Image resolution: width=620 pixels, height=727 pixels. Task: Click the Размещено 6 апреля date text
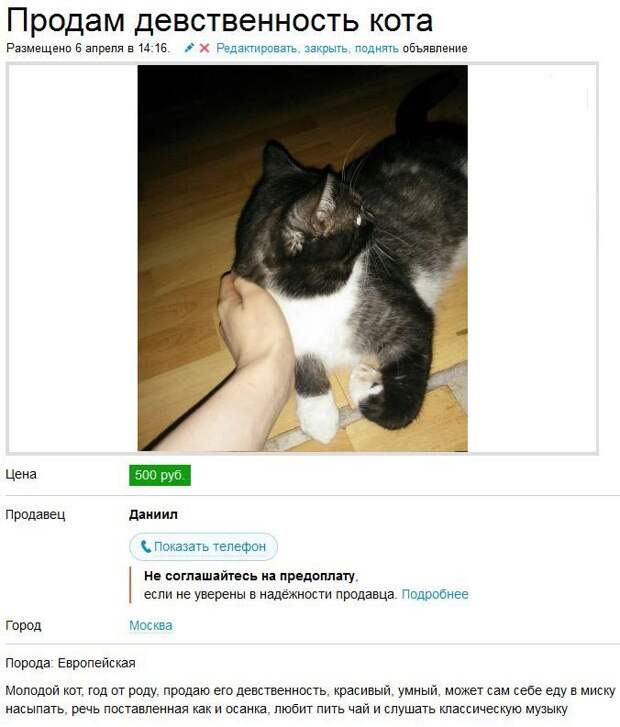[88, 48]
